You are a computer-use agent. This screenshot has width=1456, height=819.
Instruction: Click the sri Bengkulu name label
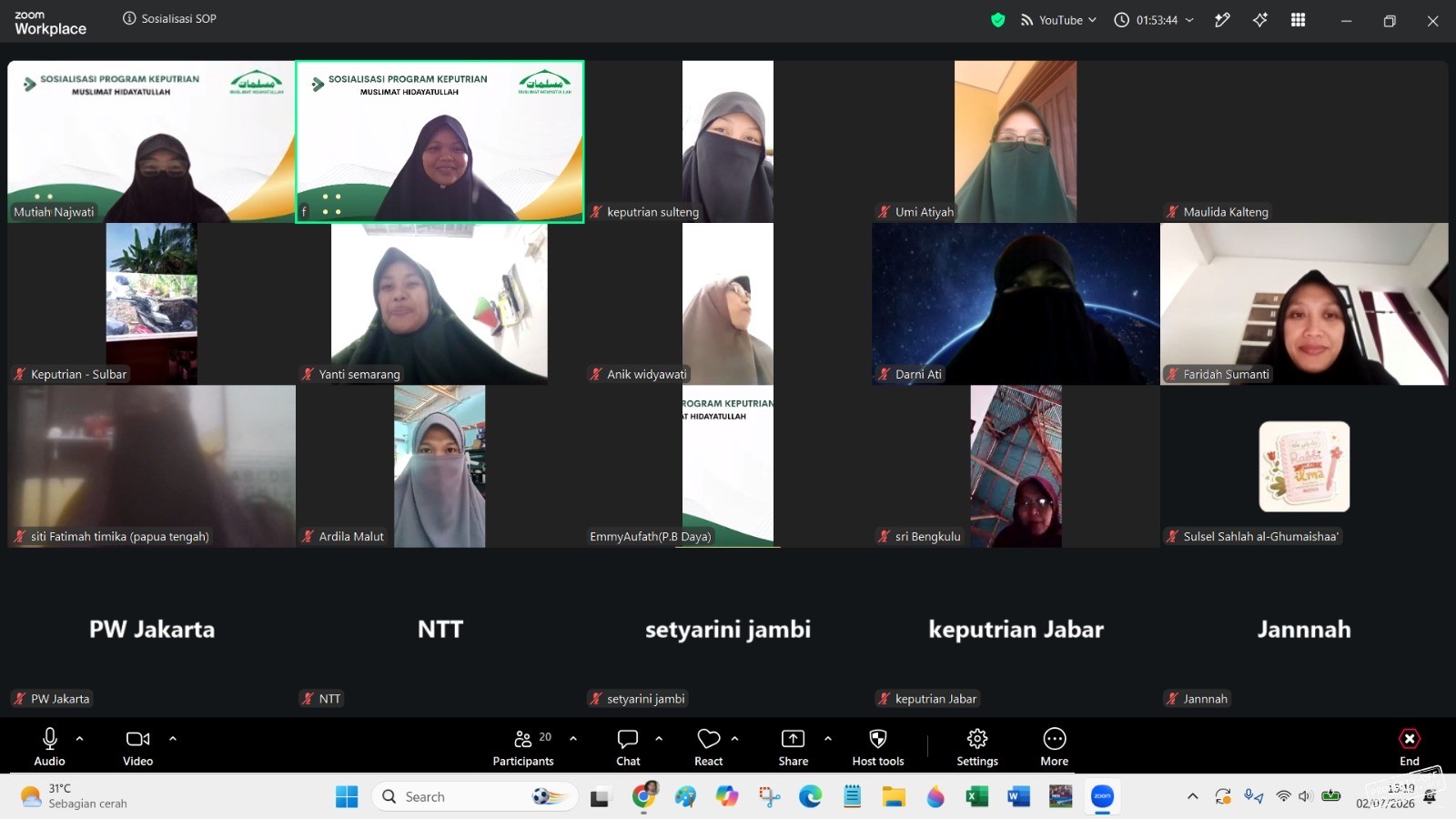pyautogui.click(x=927, y=537)
